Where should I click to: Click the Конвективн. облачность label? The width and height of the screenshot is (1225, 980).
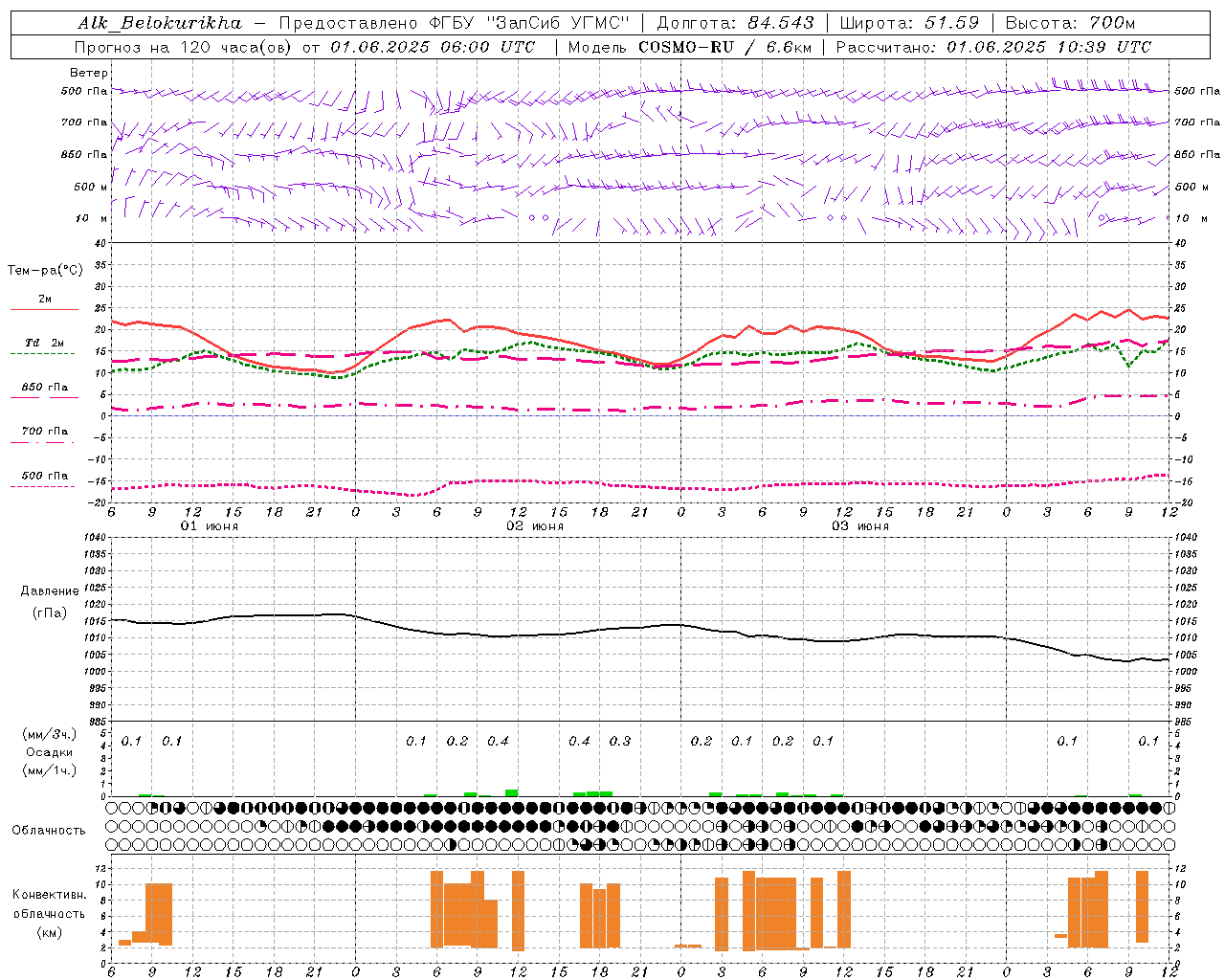click(49, 904)
